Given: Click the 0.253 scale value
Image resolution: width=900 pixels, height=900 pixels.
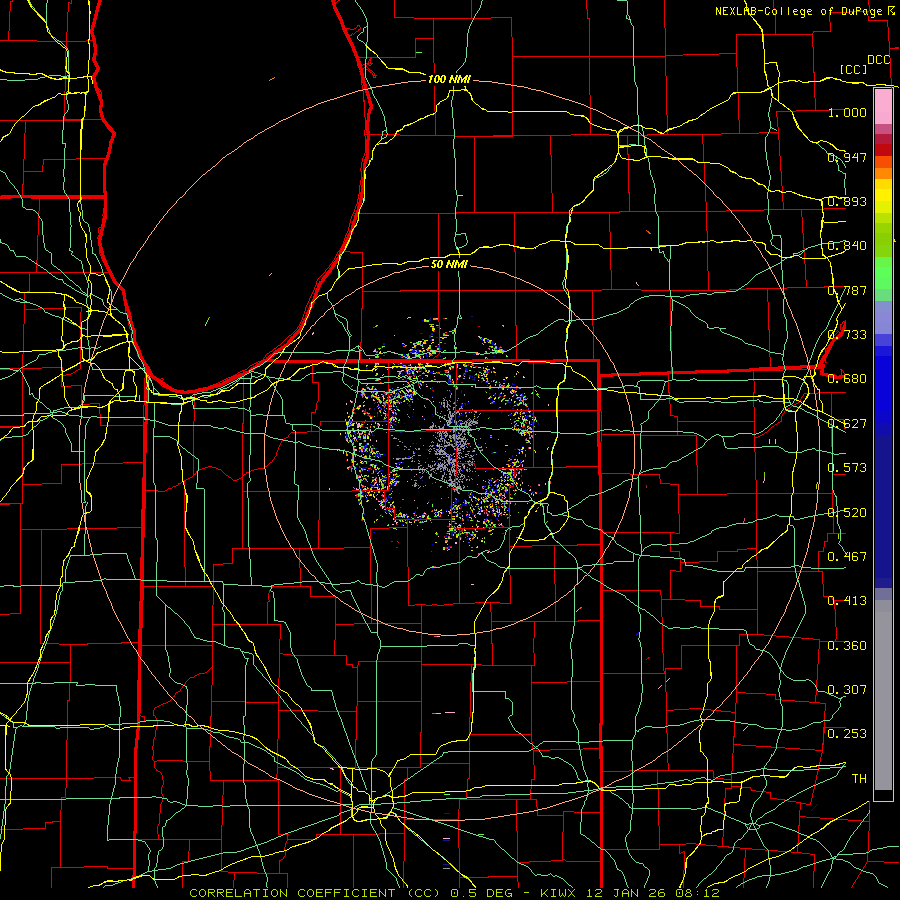Looking at the screenshot, I should pyautogui.click(x=847, y=734).
